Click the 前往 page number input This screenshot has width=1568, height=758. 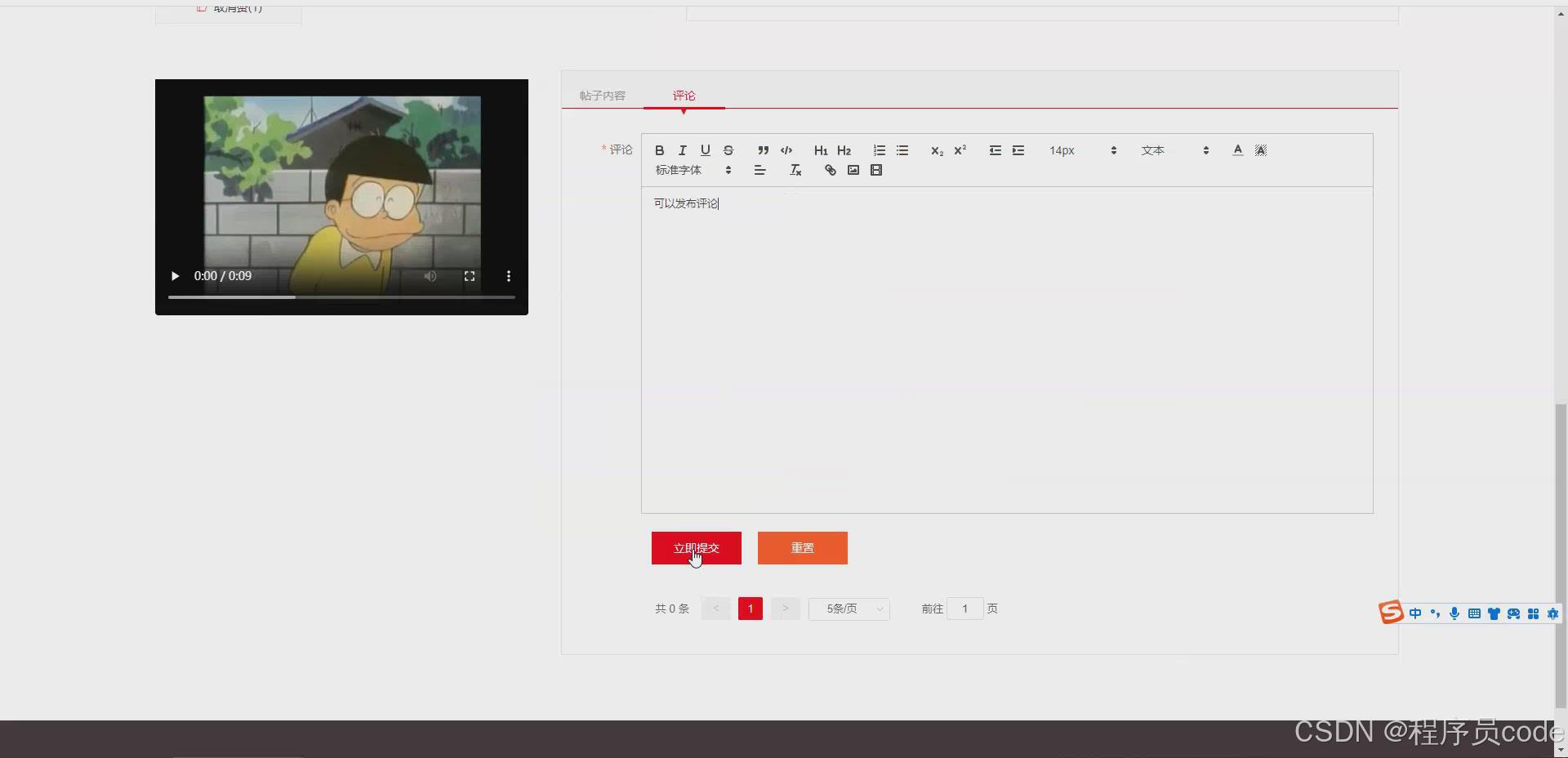tap(965, 609)
